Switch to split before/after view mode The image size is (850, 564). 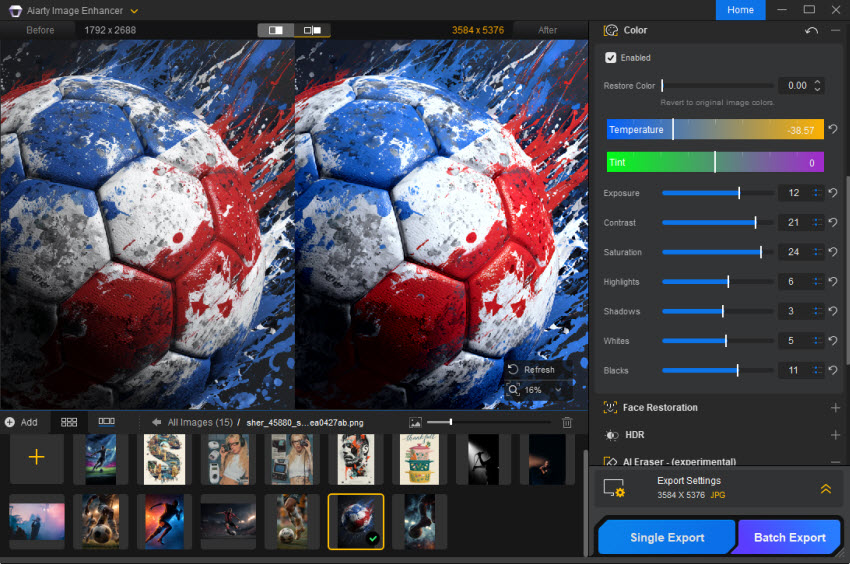point(312,30)
